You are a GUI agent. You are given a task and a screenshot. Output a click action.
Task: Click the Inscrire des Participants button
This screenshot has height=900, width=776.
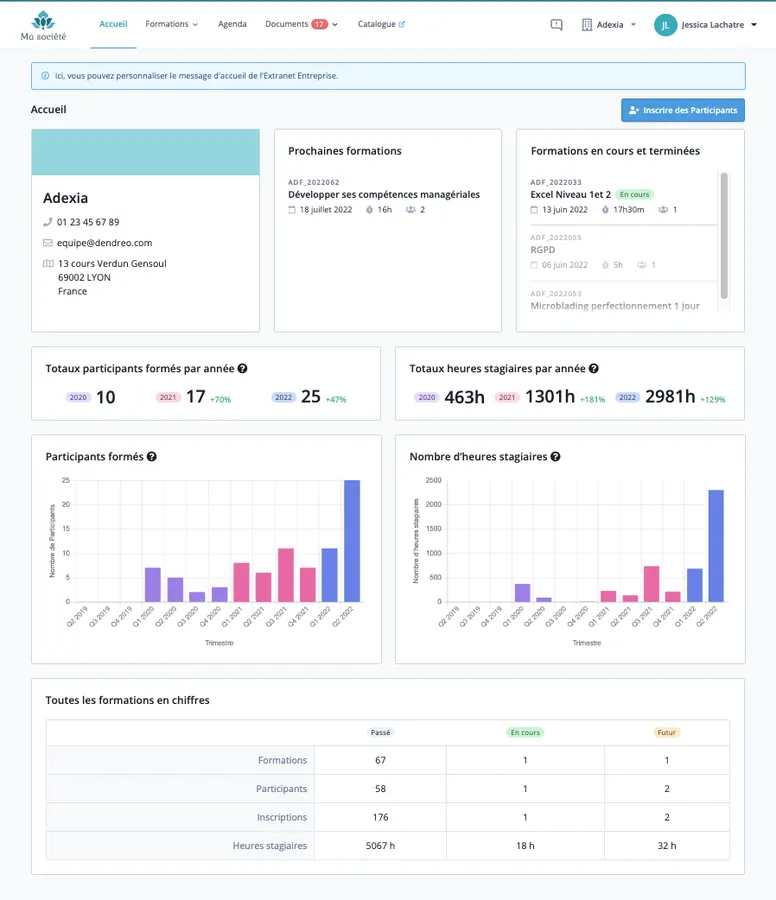coord(682,110)
